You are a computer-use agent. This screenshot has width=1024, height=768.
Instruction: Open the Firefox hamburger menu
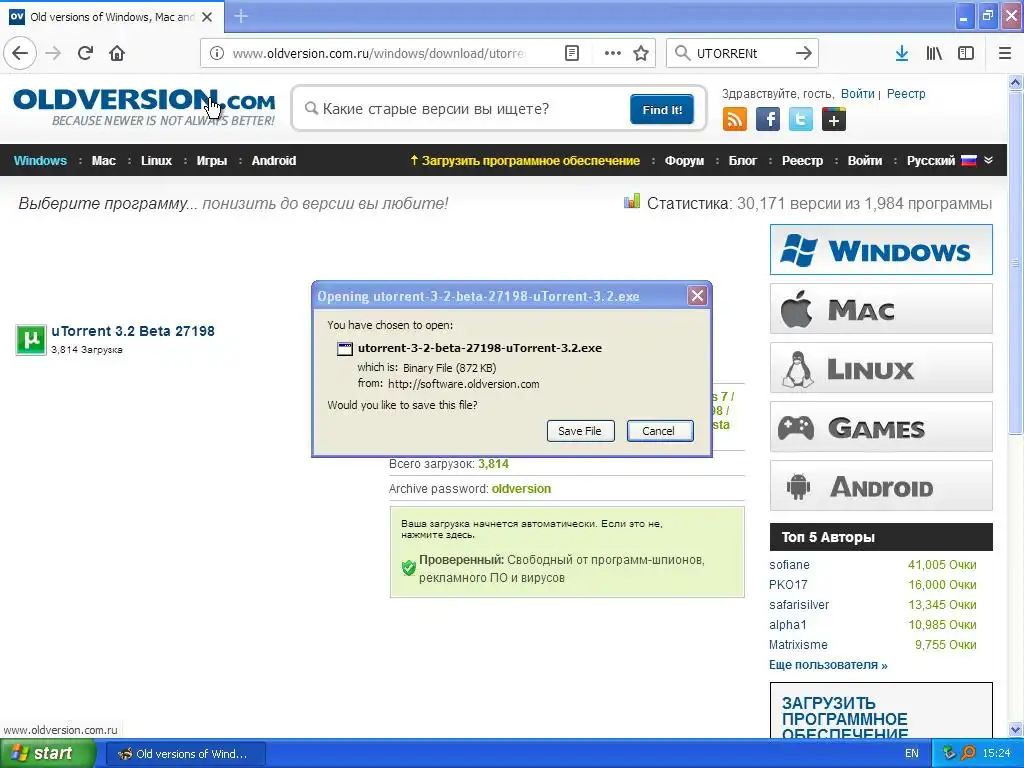point(1005,53)
